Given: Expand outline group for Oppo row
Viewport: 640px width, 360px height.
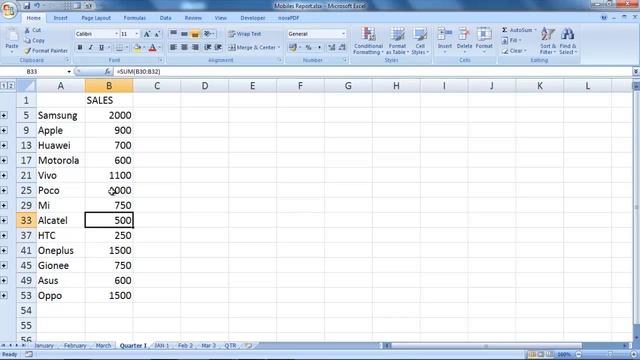Looking at the screenshot, I should pos(4,296).
